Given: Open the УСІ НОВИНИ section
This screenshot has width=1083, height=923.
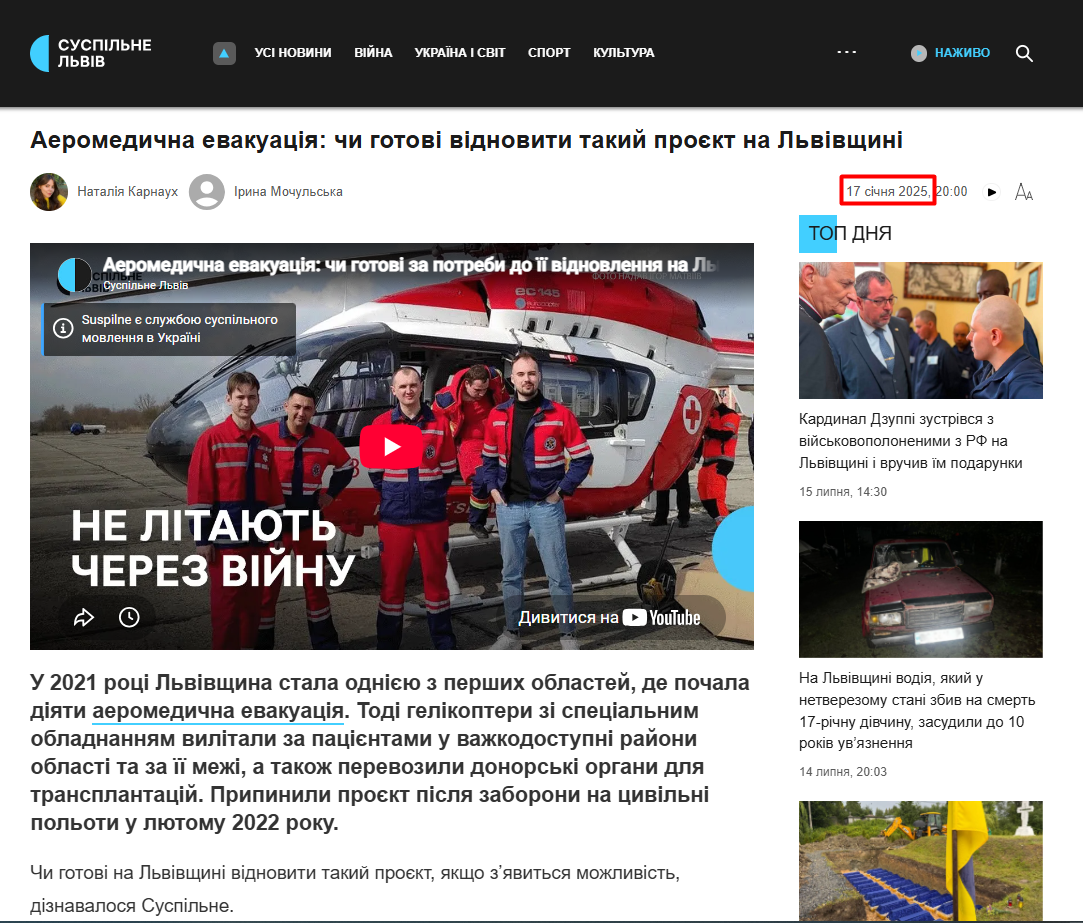Looking at the screenshot, I should [x=293, y=53].
